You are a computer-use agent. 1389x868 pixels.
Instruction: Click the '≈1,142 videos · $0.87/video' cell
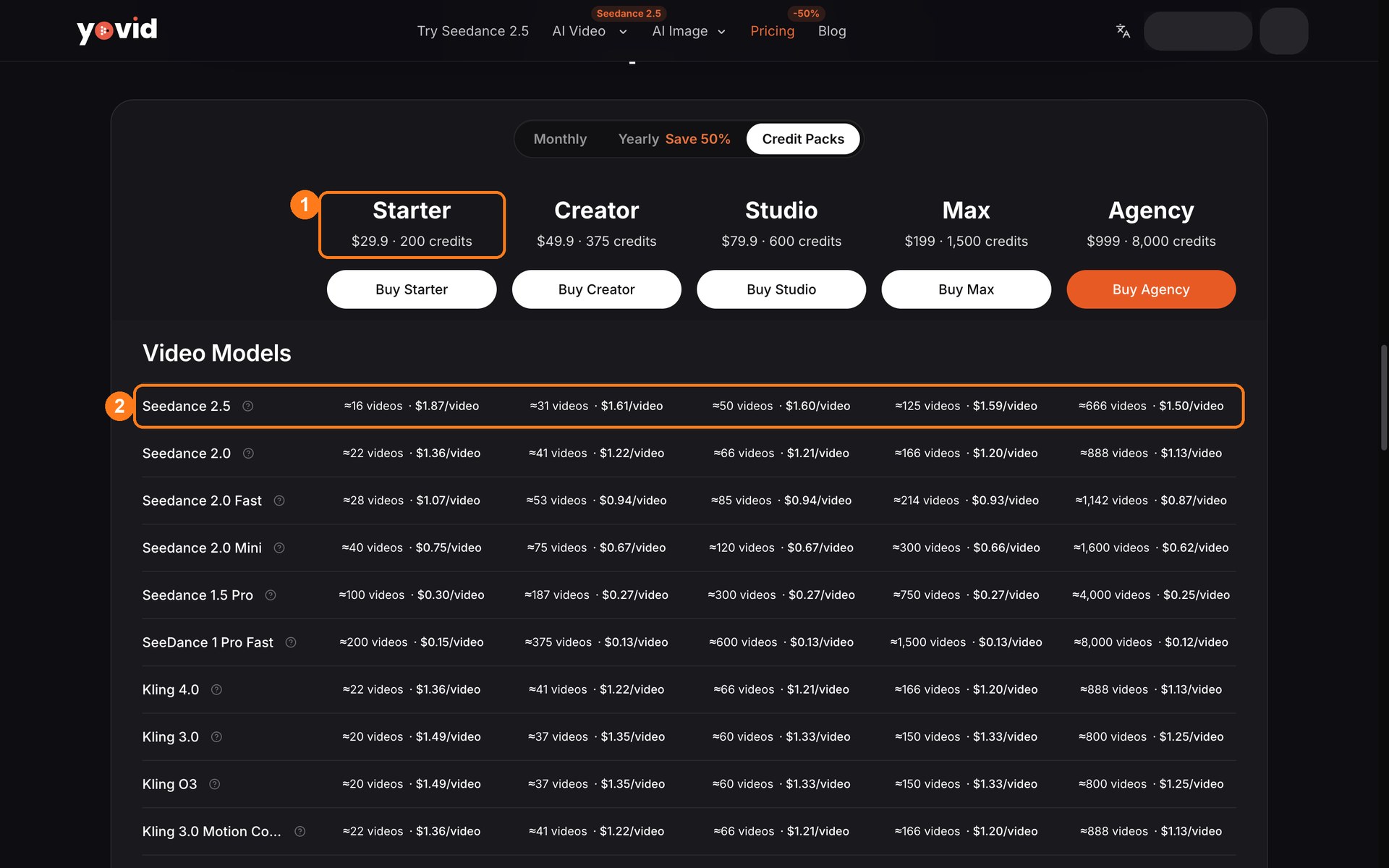pyautogui.click(x=1151, y=501)
